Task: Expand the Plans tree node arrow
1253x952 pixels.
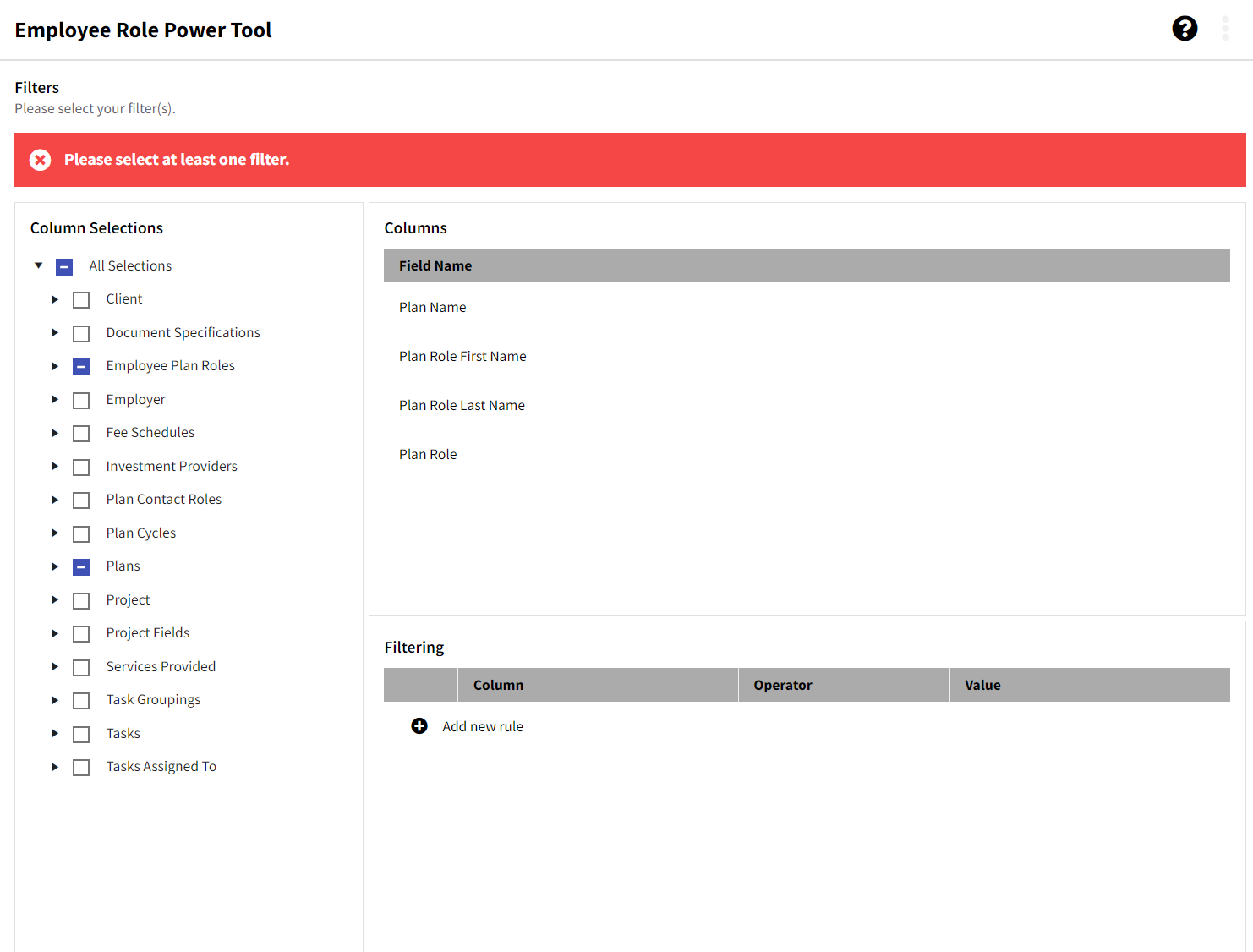Action: 55,566
